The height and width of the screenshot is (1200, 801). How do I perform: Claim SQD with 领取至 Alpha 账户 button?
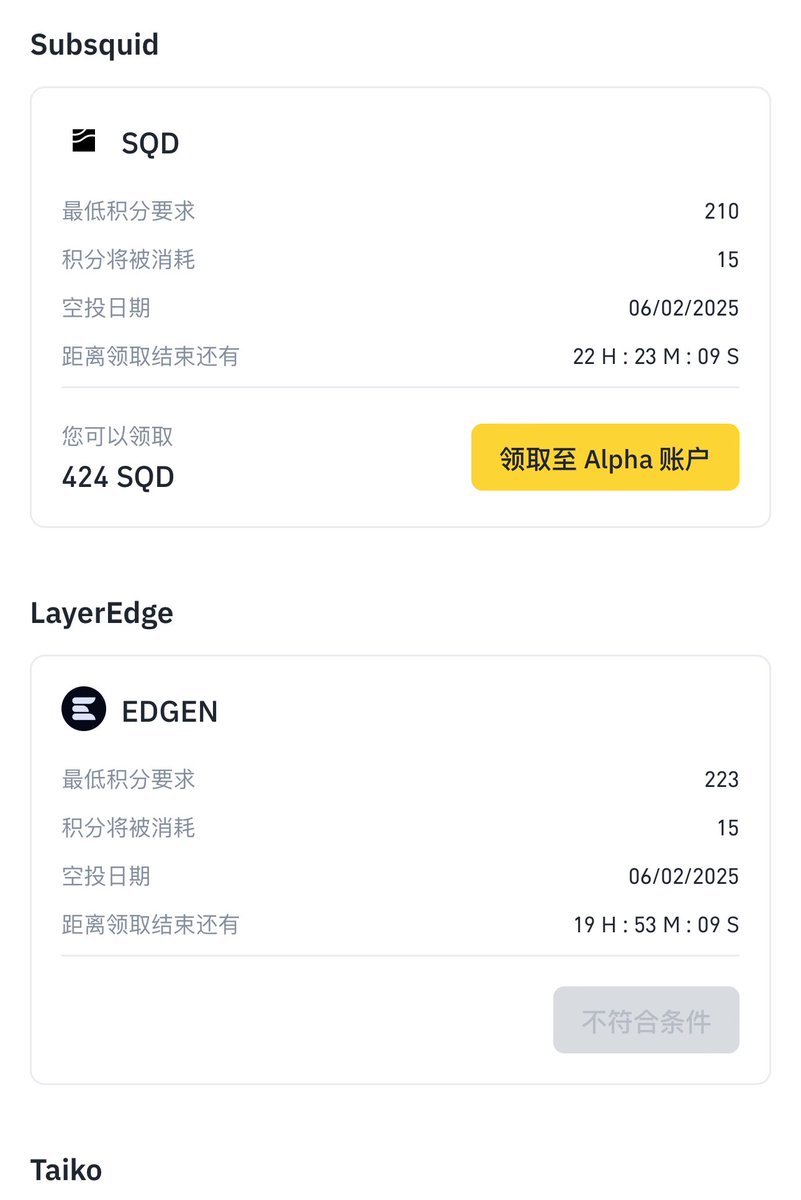coord(605,458)
